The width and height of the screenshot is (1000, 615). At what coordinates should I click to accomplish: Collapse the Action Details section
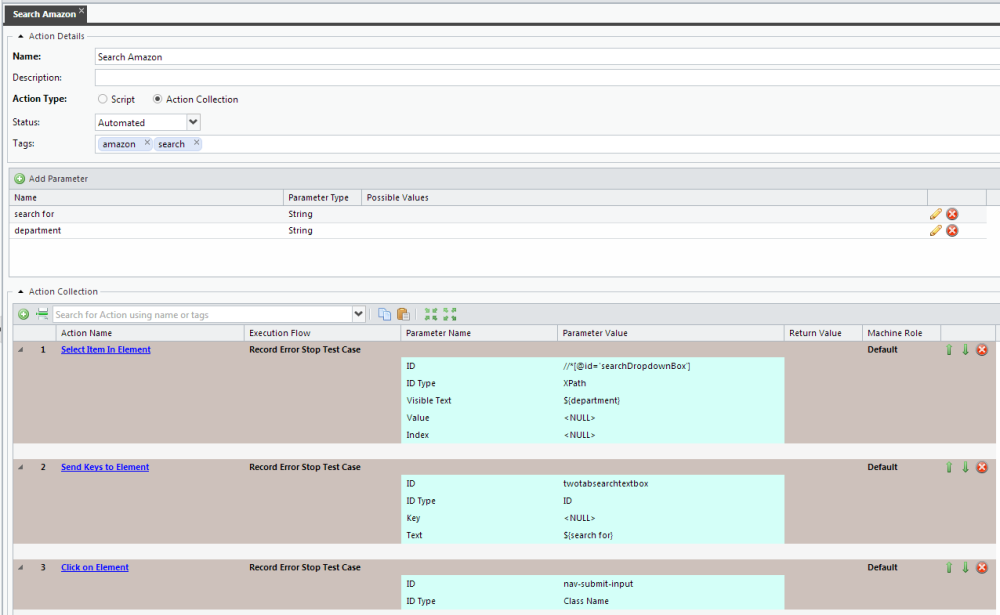click(21, 37)
